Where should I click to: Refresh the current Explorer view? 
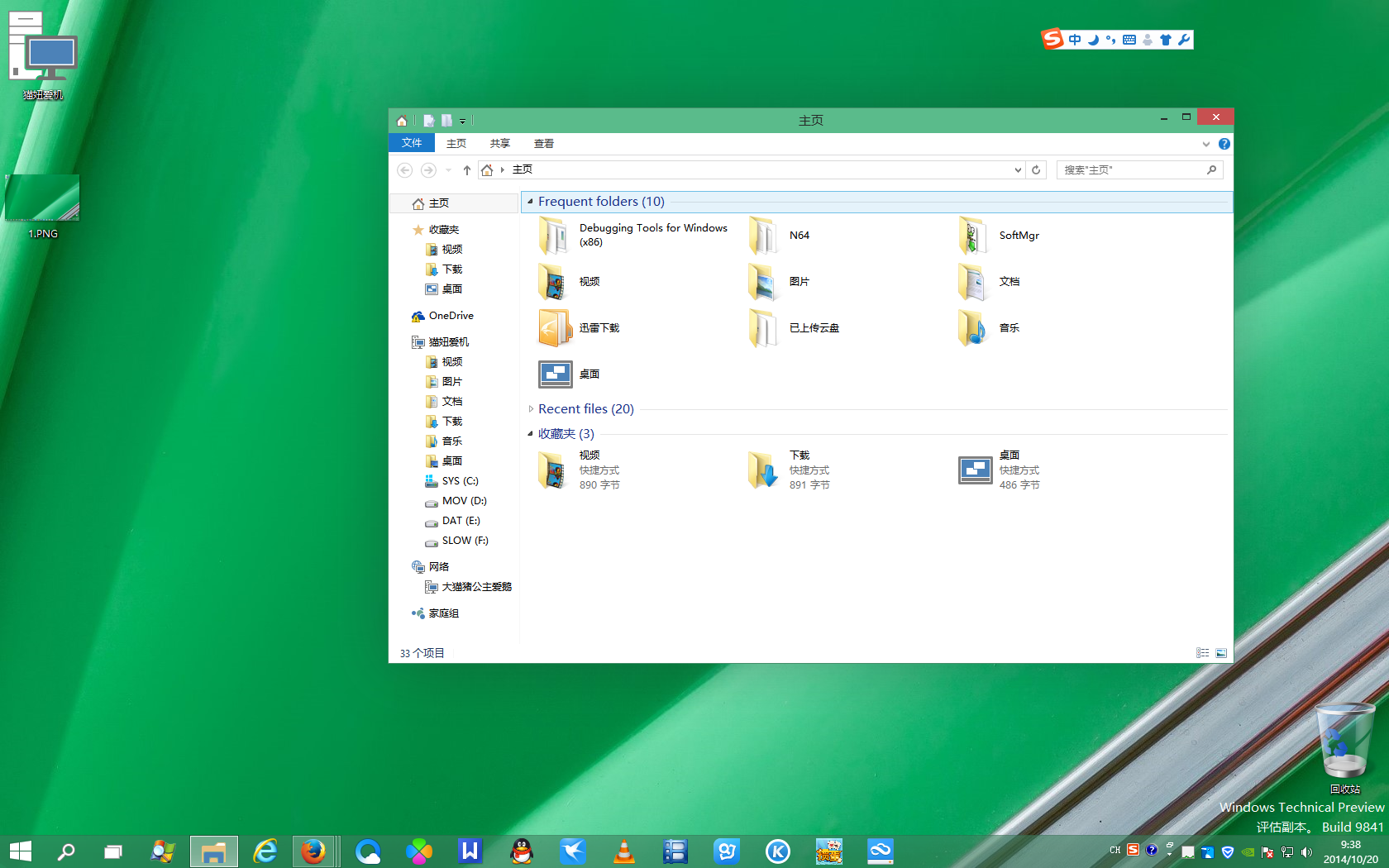click(1036, 169)
